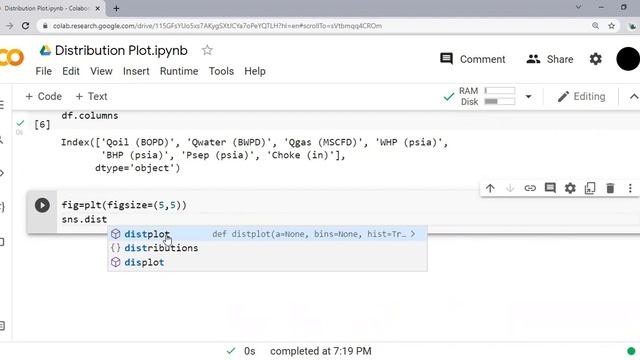Select distributions autocomplete suggestion
640x360 pixels.
267,248
